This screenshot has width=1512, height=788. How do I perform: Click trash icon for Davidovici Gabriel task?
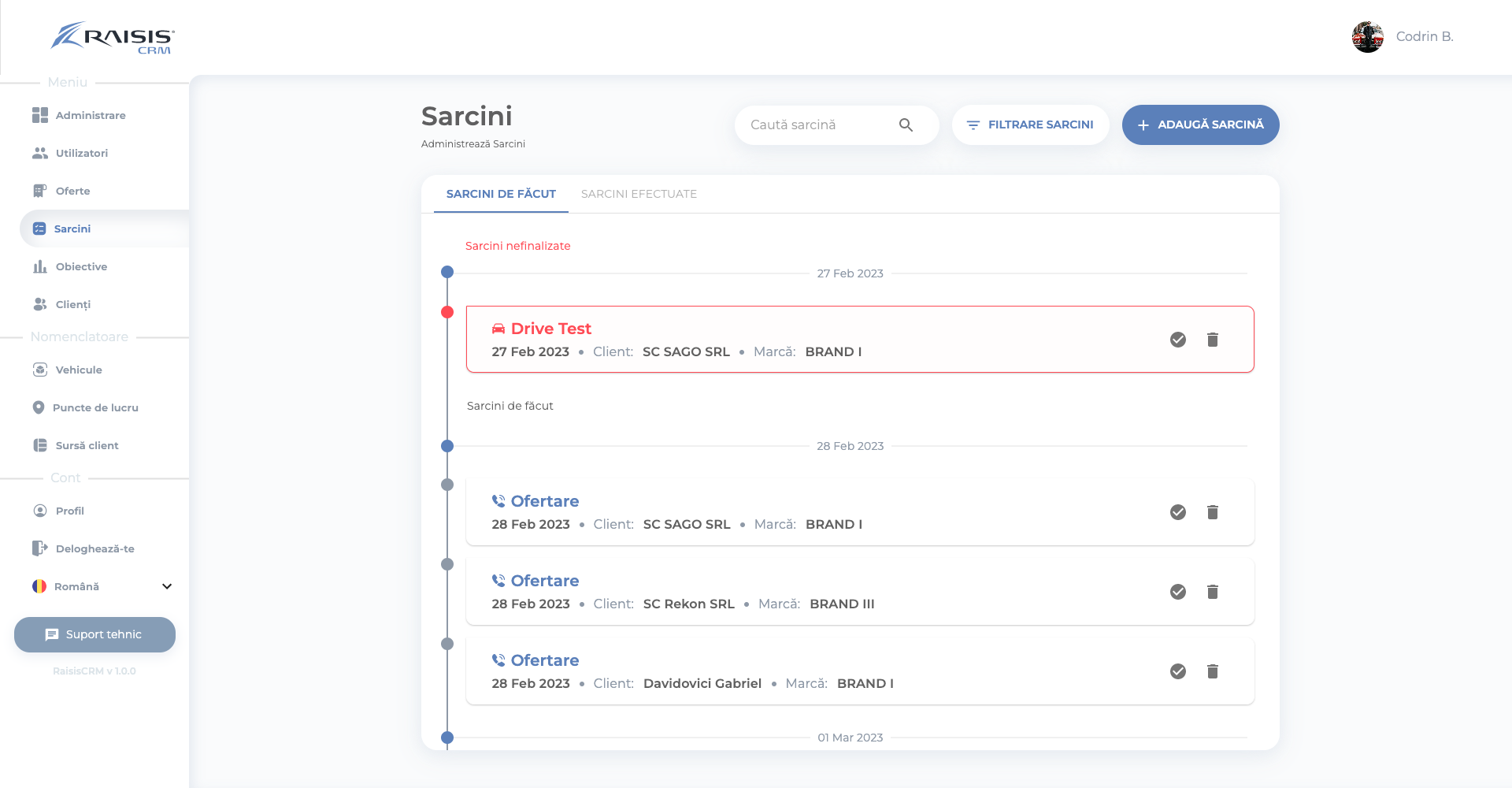point(1212,671)
